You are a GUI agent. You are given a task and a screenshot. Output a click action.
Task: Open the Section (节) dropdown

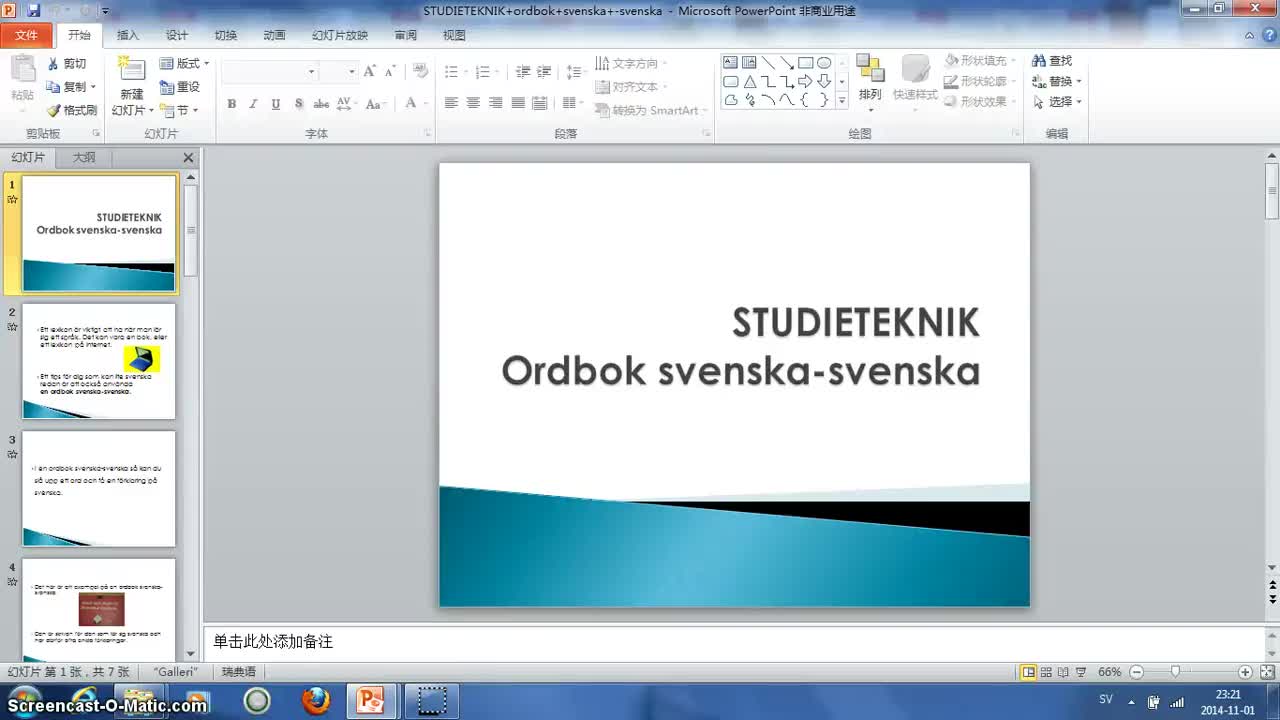coord(180,110)
